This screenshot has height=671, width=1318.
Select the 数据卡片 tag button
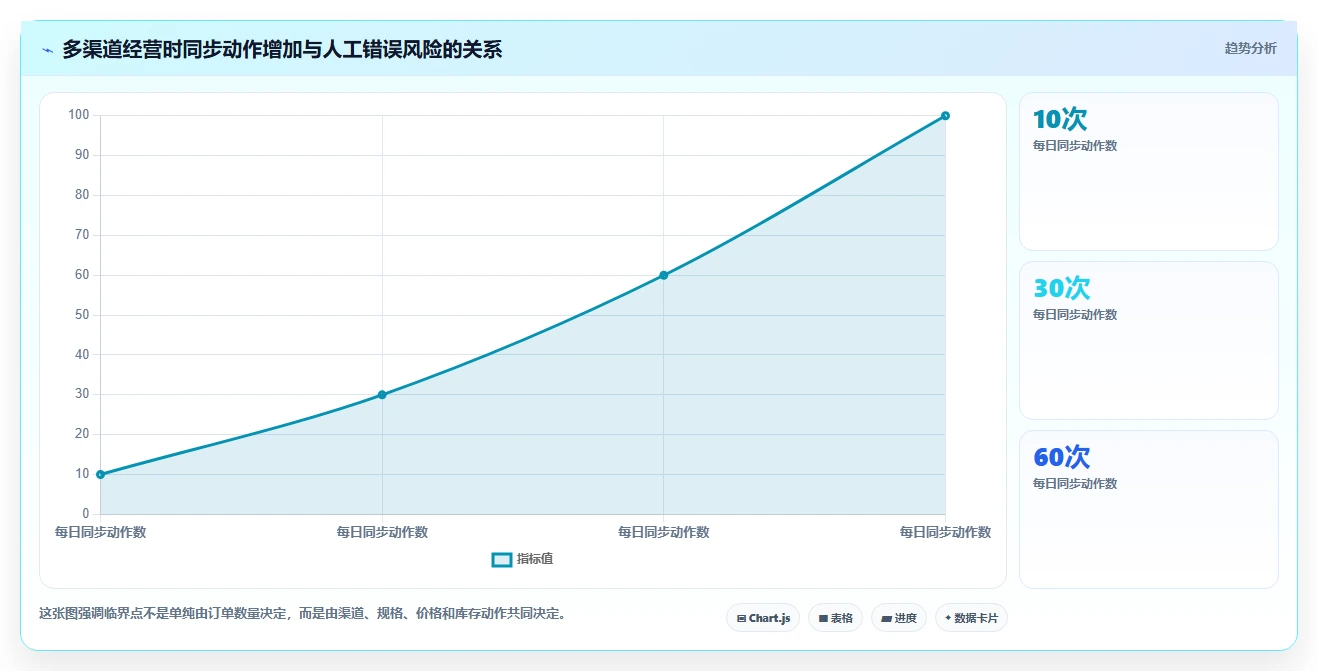coord(971,618)
